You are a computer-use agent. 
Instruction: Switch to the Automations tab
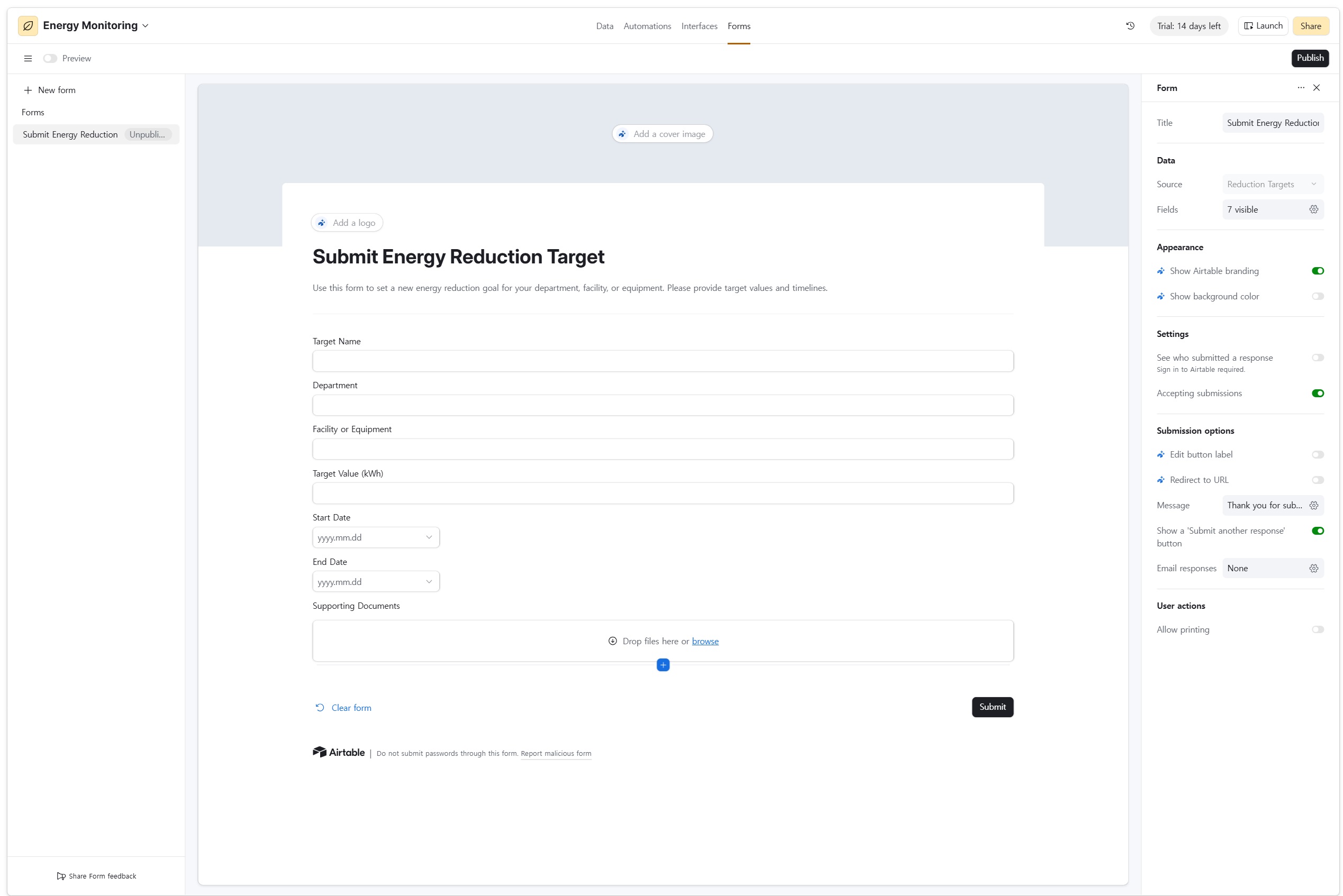click(647, 26)
